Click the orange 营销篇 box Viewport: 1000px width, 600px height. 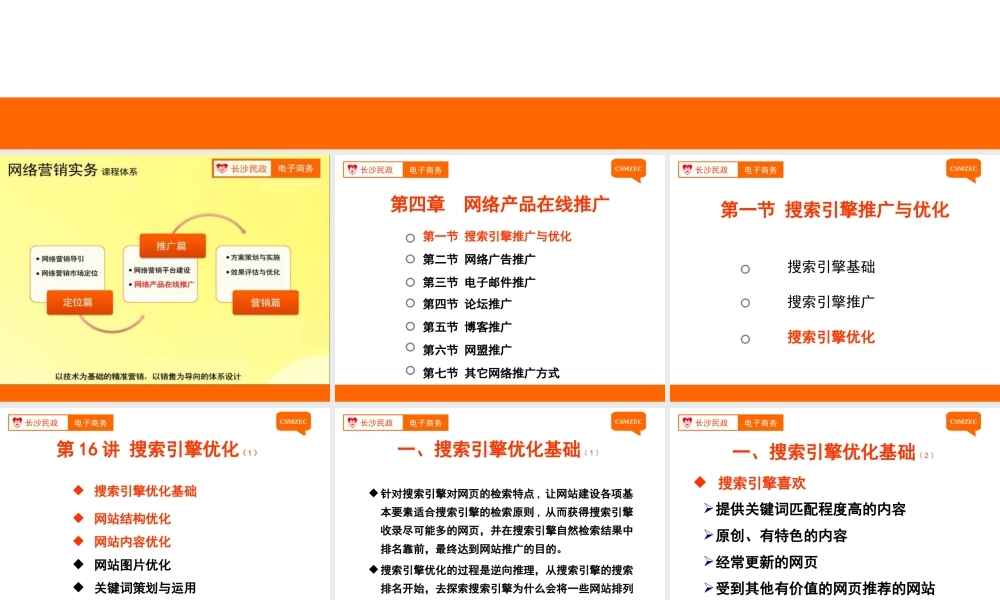265,302
